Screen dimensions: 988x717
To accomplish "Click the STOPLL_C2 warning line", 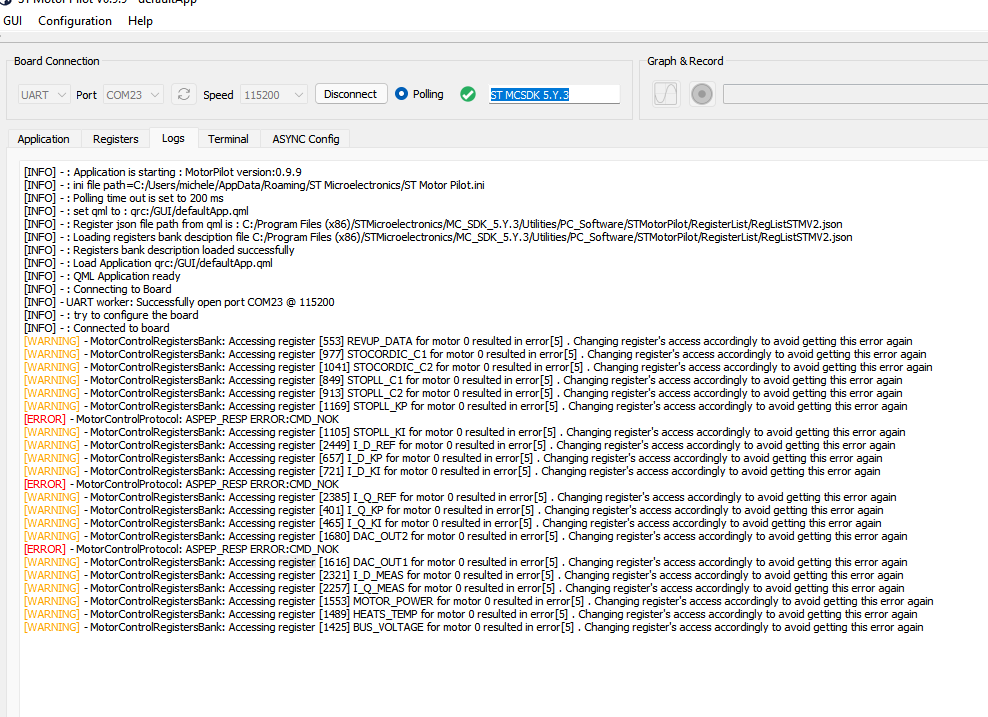I will click(463, 393).
